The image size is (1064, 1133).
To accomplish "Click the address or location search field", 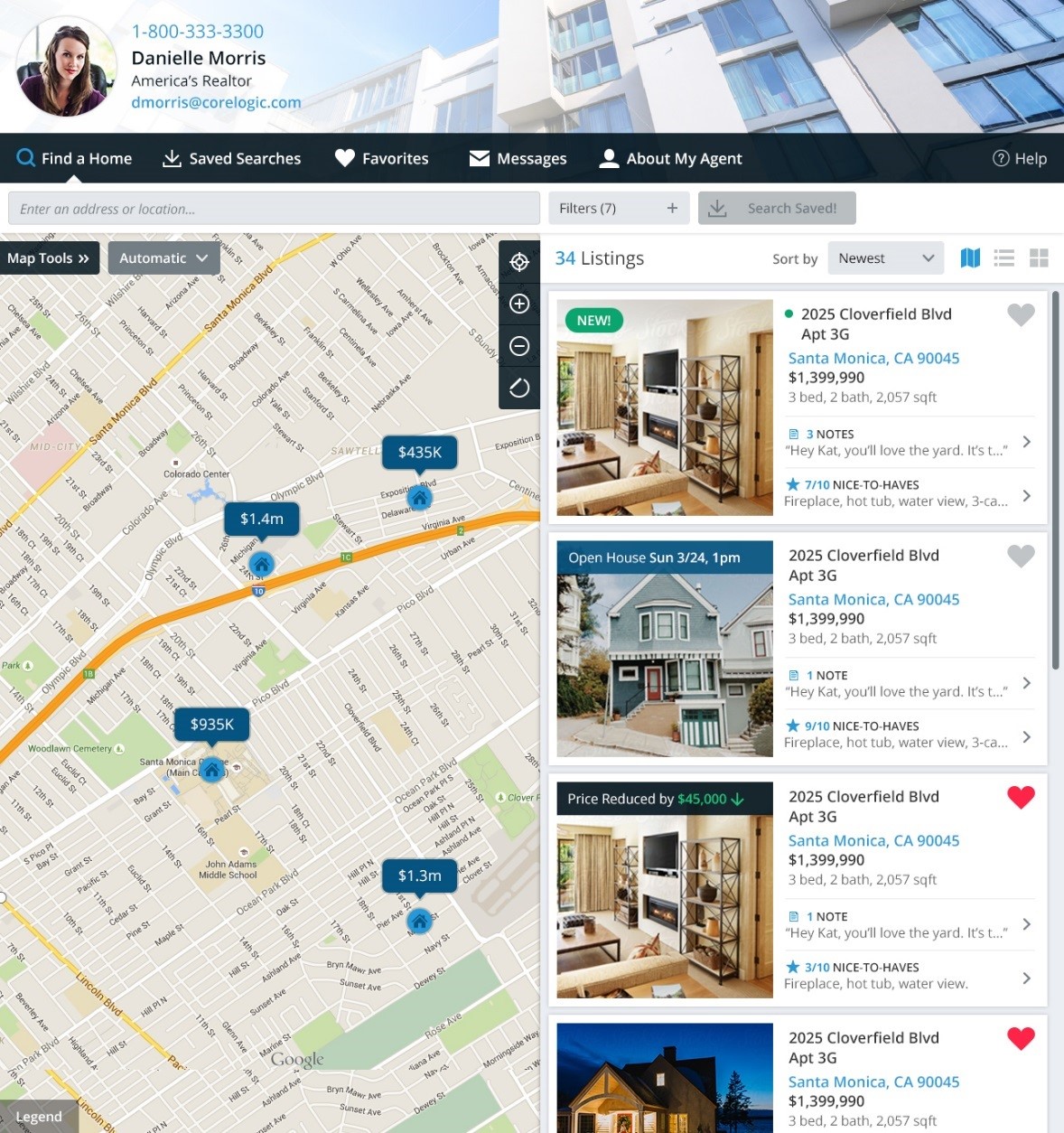I will click(274, 209).
